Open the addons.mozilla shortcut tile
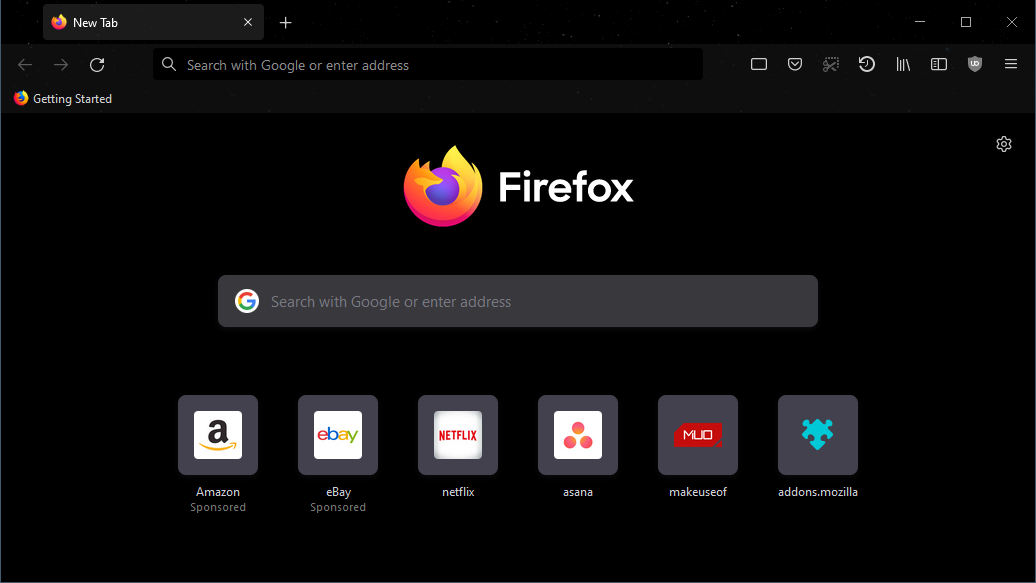Image resolution: width=1036 pixels, height=583 pixels. pos(818,435)
